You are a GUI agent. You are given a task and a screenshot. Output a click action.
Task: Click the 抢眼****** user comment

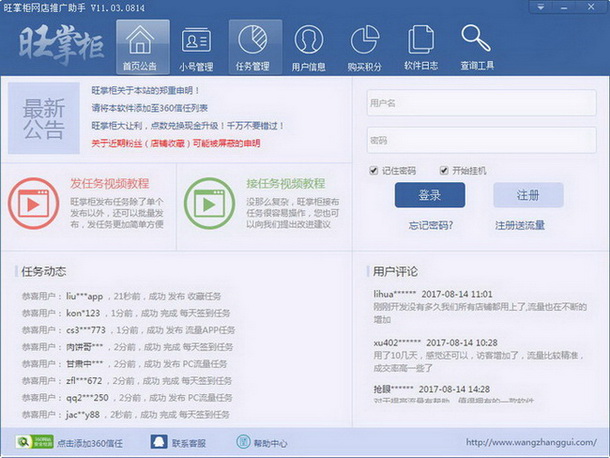(453, 394)
